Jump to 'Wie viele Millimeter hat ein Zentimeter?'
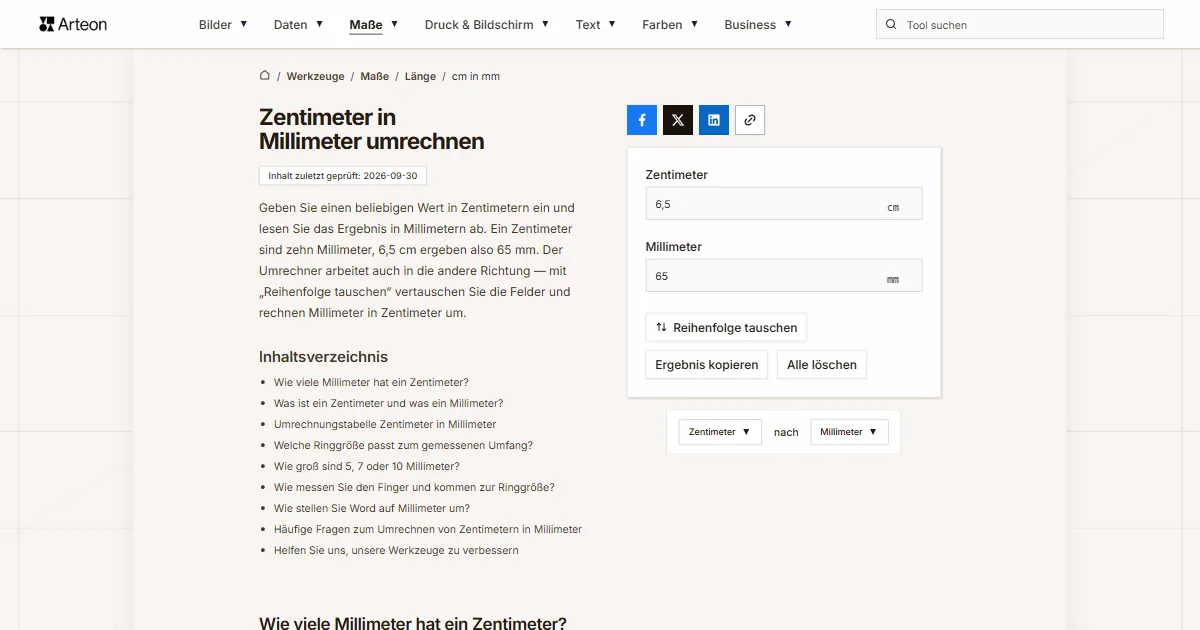 pos(371,382)
